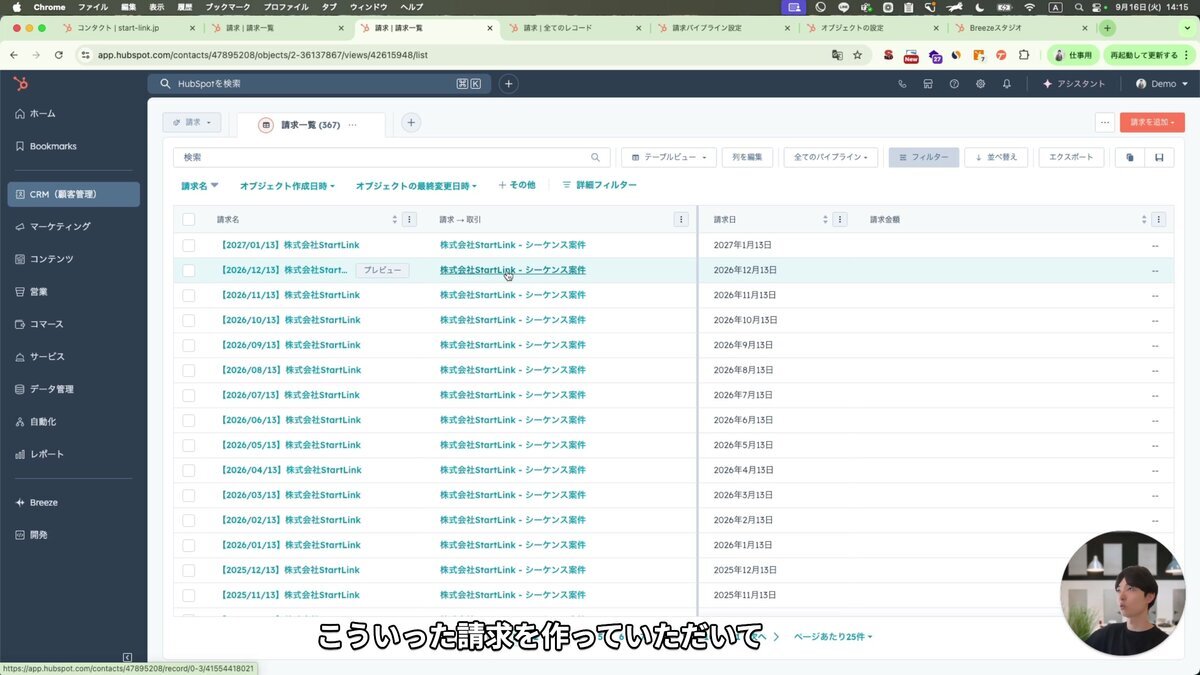Click the duplicate view copy icon
The width and height of the screenshot is (1200, 675).
[x=1130, y=157]
